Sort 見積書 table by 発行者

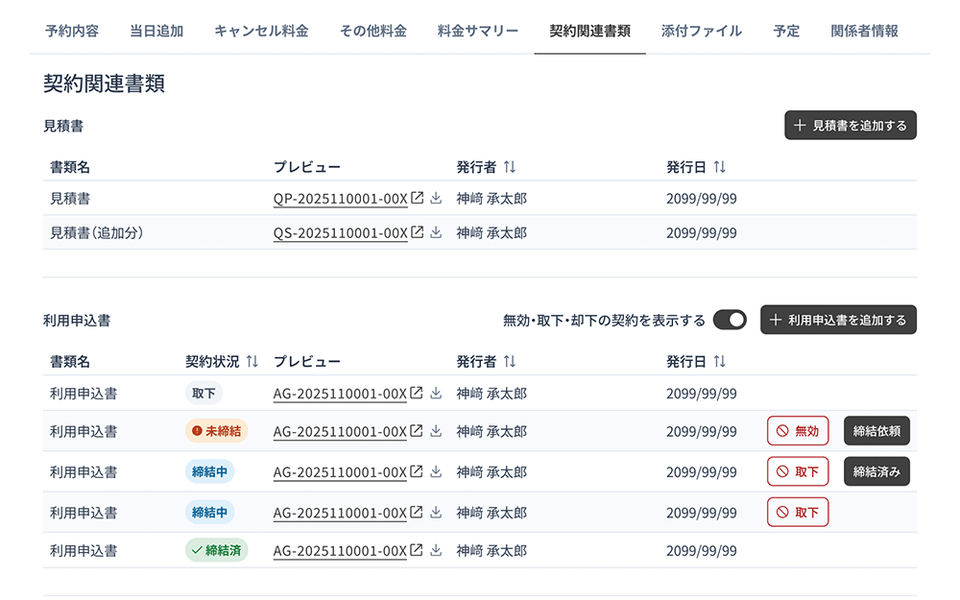coord(510,167)
